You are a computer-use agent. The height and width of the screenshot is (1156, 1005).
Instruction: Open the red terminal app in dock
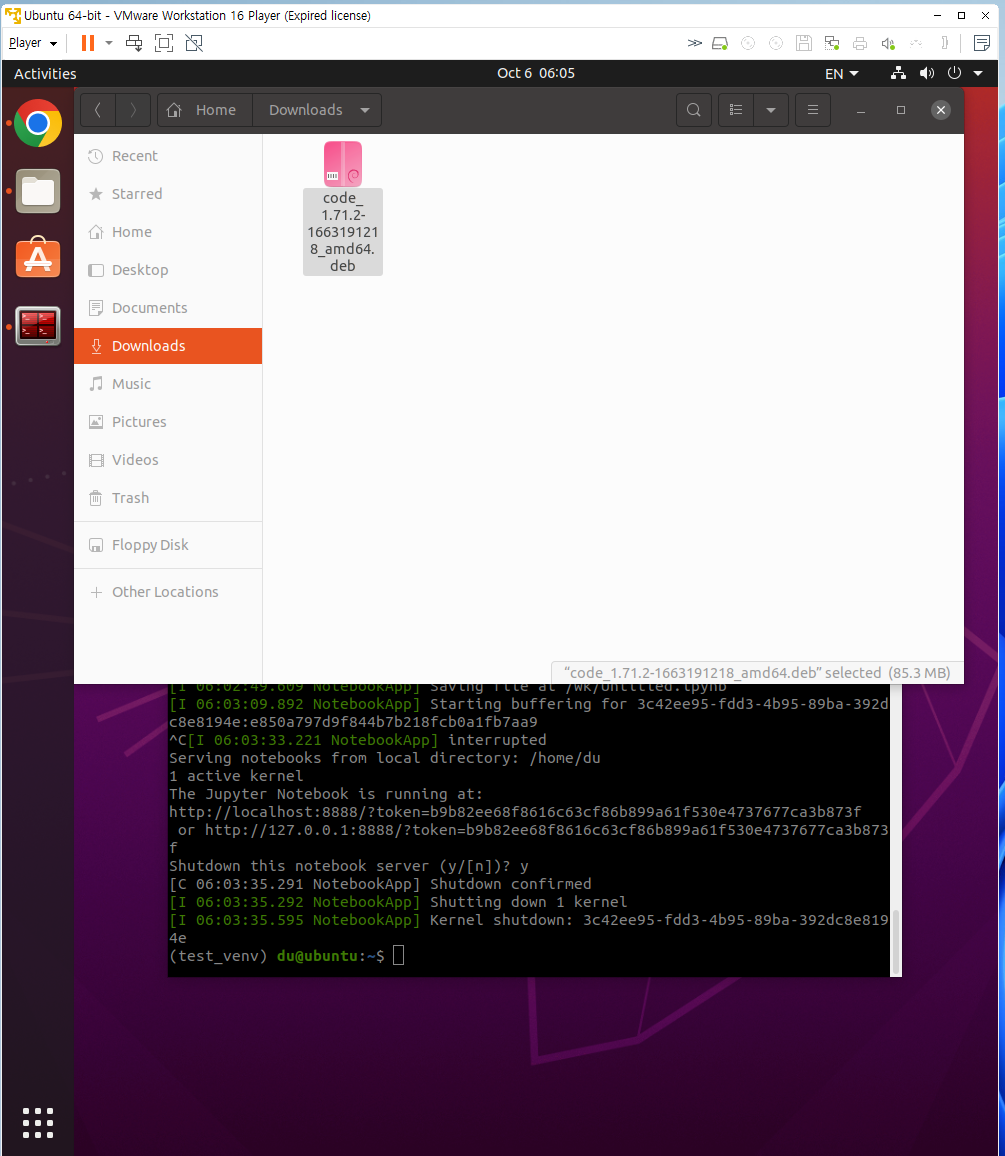[x=38, y=326]
